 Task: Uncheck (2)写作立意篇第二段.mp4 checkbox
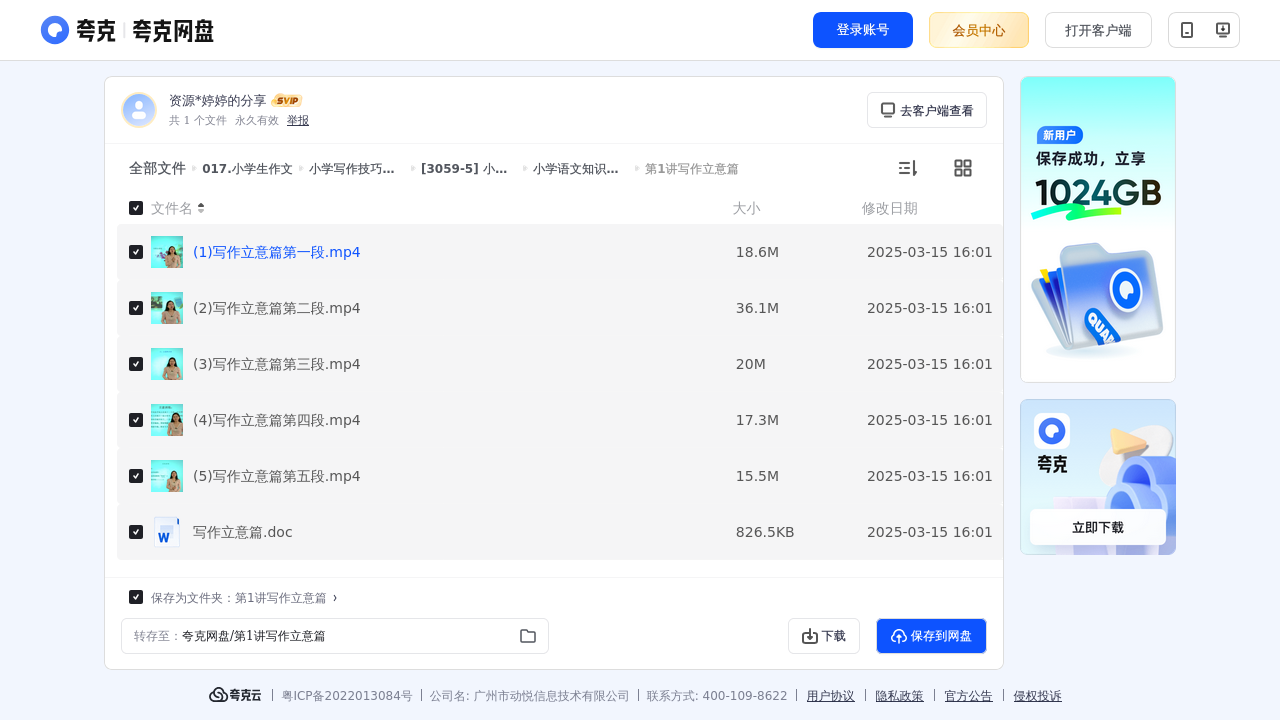136,308
